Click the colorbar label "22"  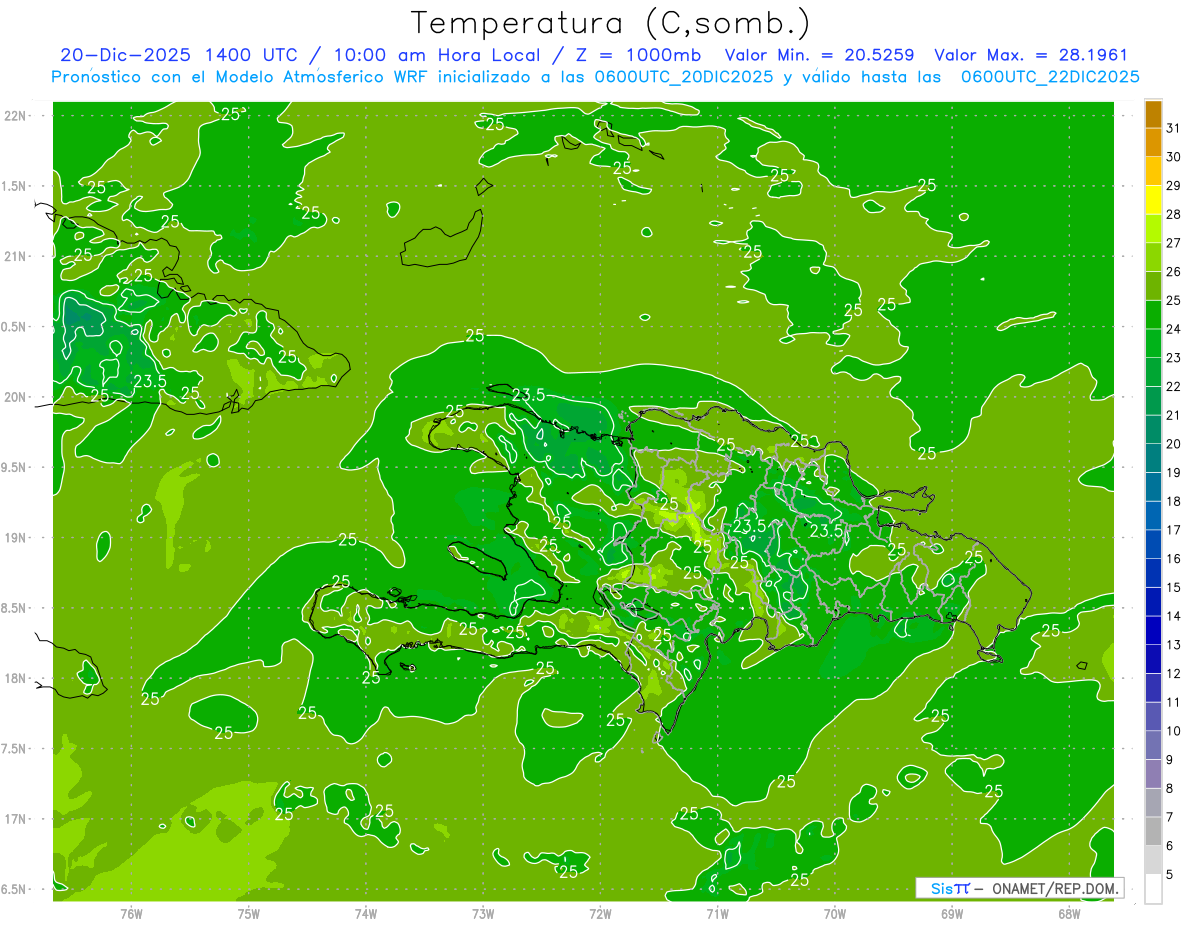pos(1174,386)
